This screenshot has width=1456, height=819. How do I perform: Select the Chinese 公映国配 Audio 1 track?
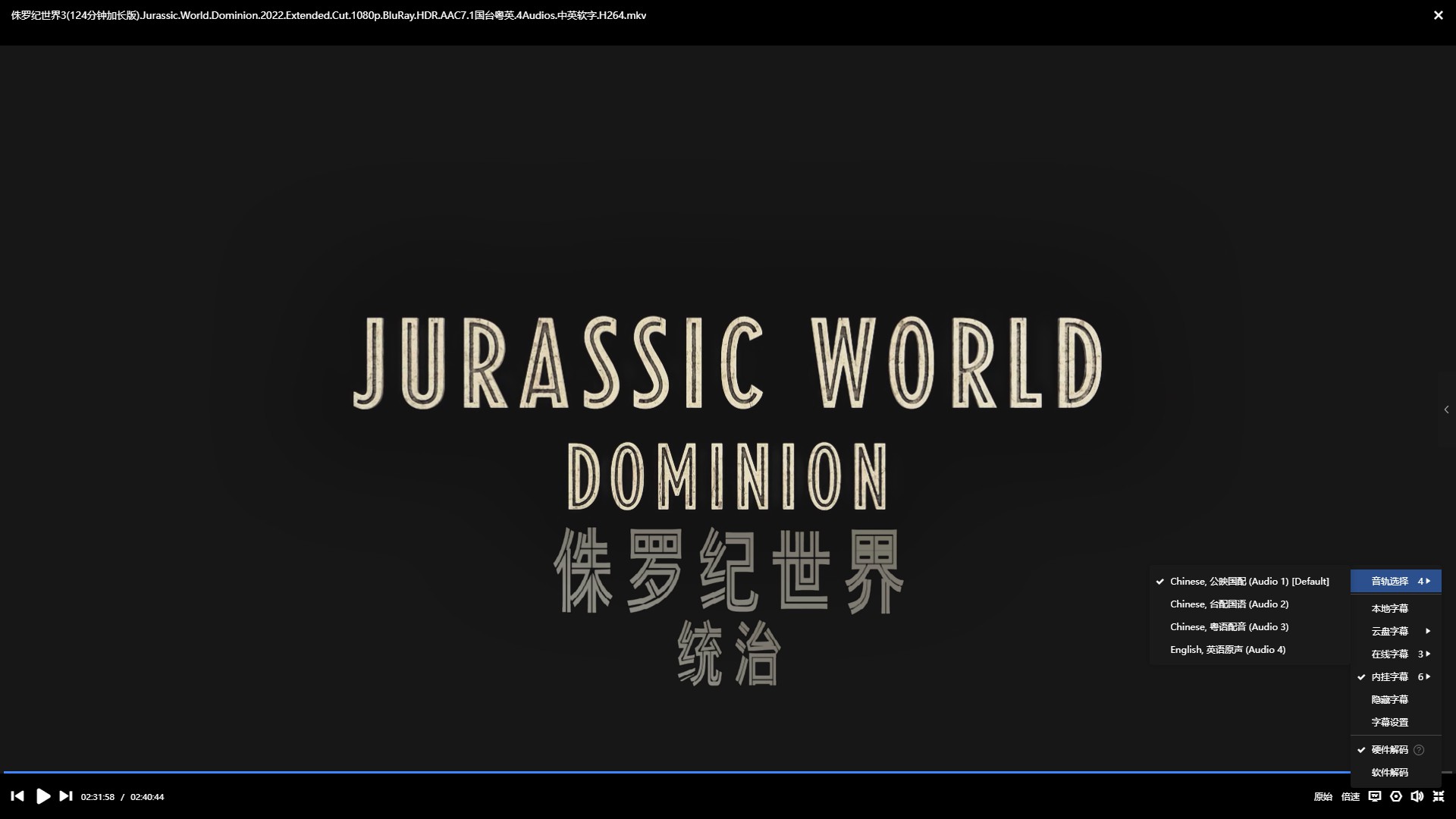tap(1248, 582)
